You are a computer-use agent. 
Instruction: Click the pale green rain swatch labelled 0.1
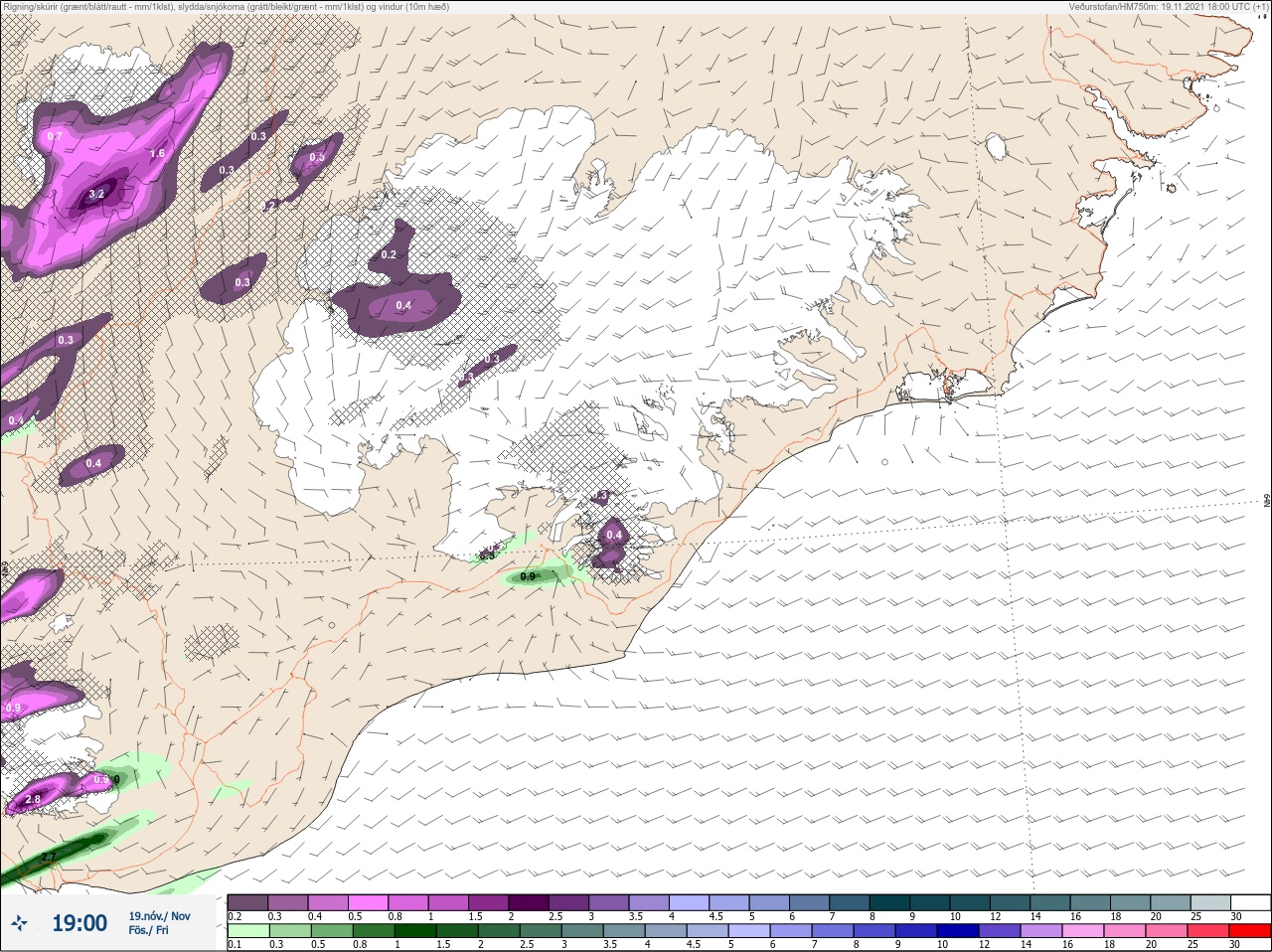[x=247, y=930]
